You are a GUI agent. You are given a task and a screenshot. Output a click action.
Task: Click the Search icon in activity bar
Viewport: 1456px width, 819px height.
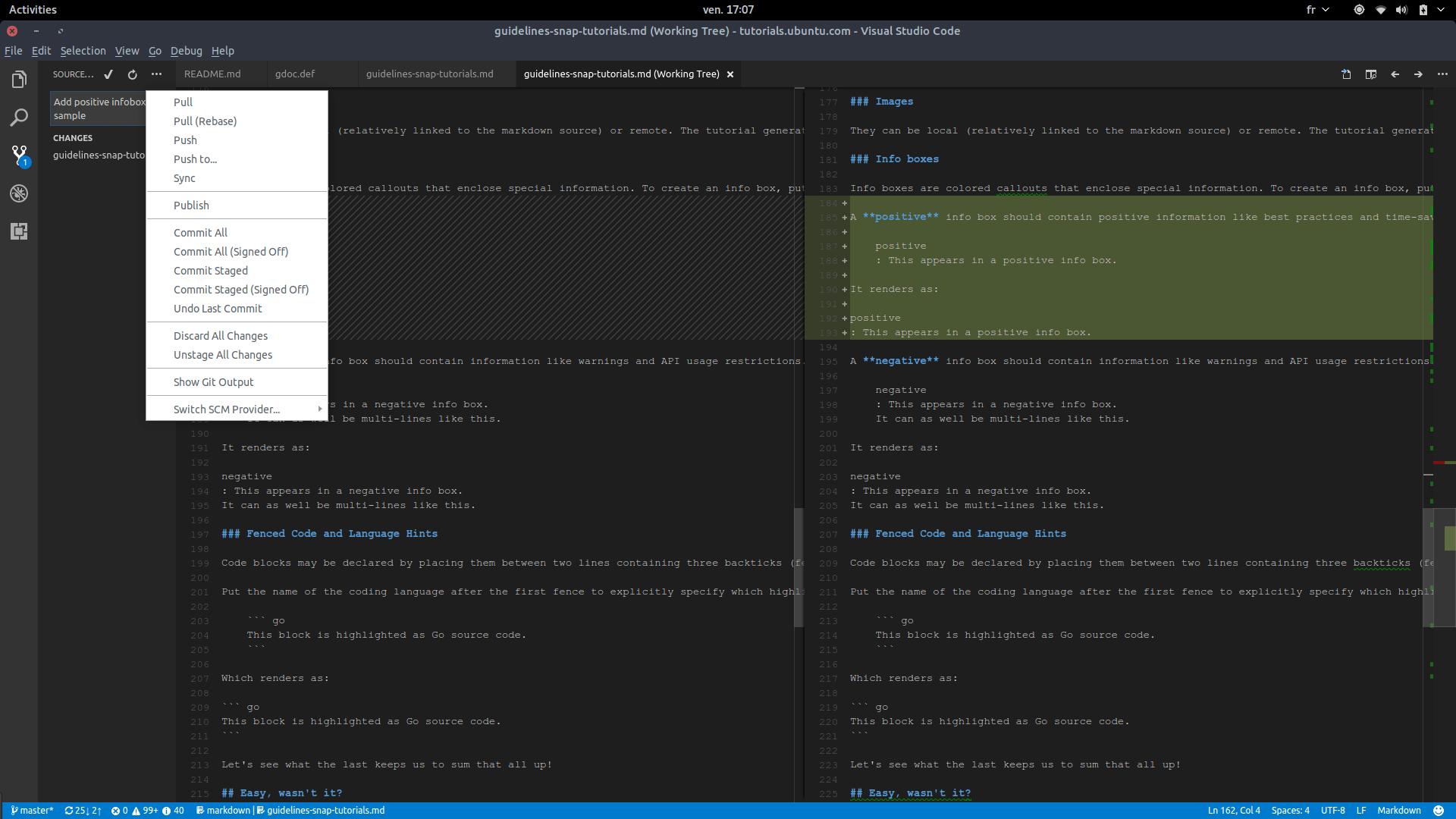(18, 117)
